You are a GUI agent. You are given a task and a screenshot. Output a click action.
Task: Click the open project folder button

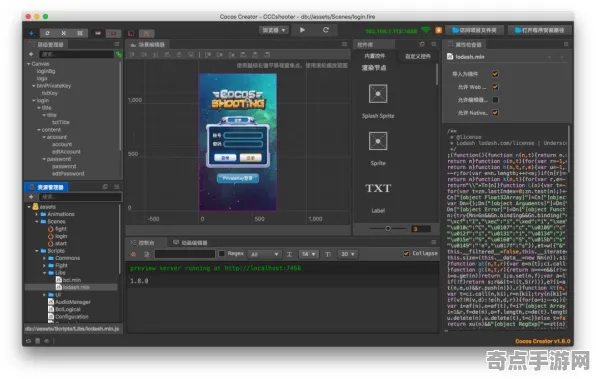[475, 30]
